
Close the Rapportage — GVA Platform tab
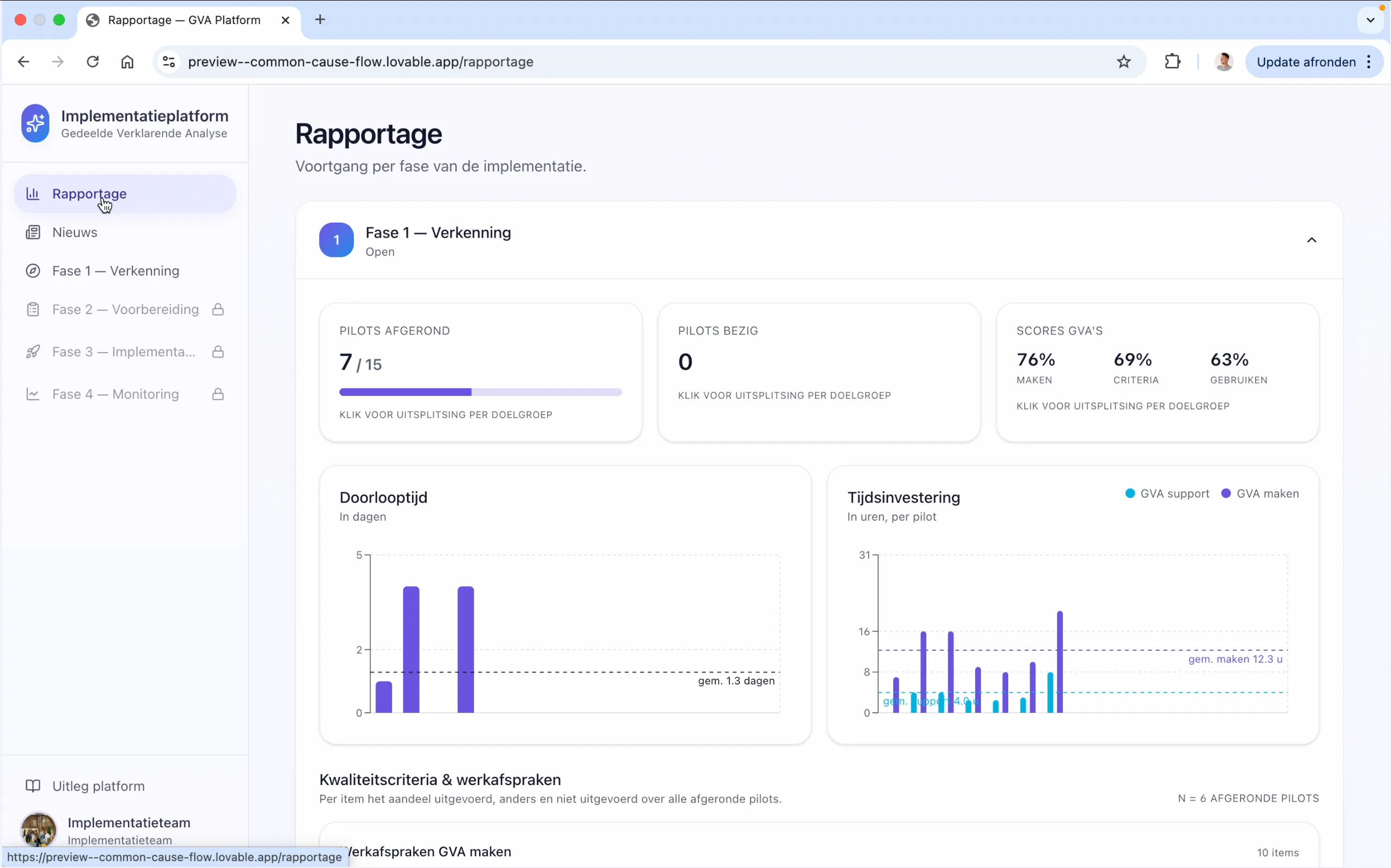click(285, 20)
